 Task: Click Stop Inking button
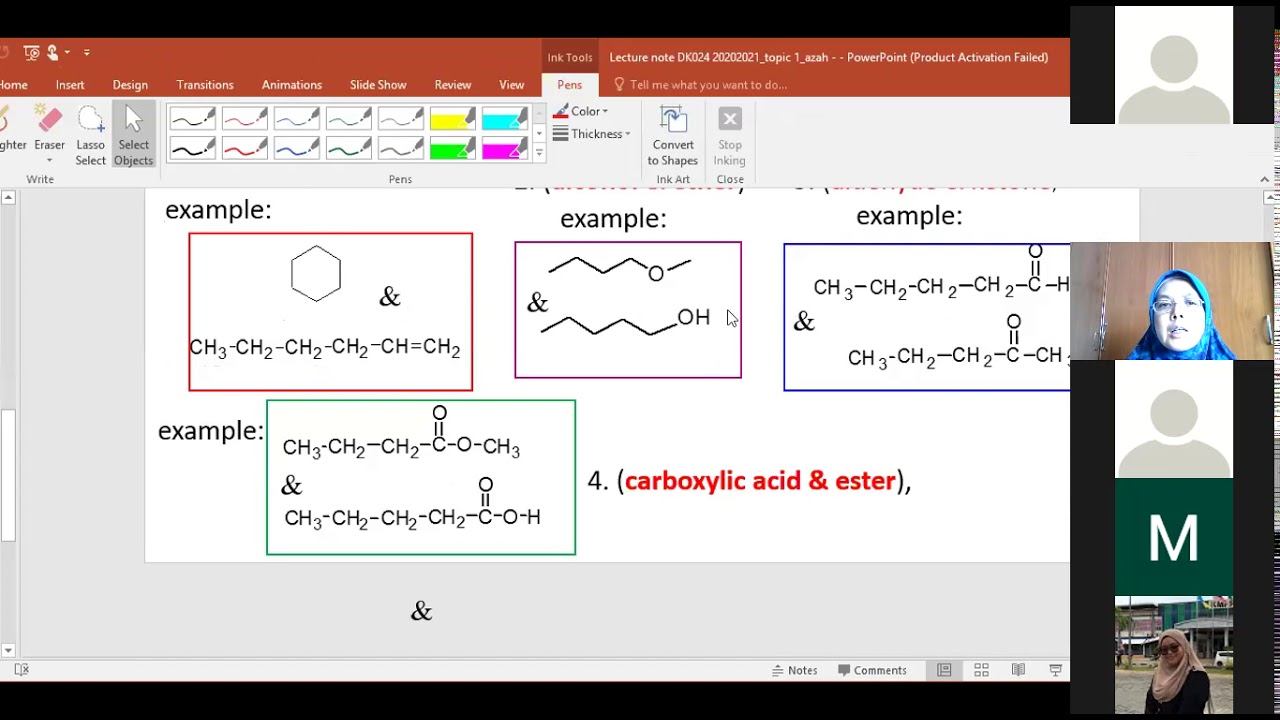(729, 136)
